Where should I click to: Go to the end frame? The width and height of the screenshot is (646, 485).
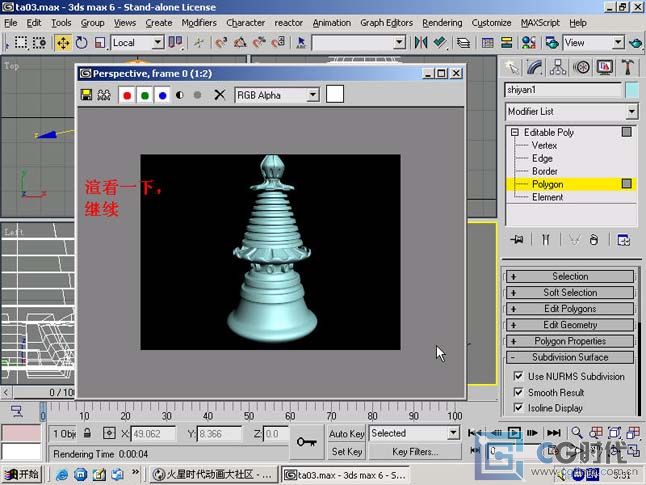[553, 433]
